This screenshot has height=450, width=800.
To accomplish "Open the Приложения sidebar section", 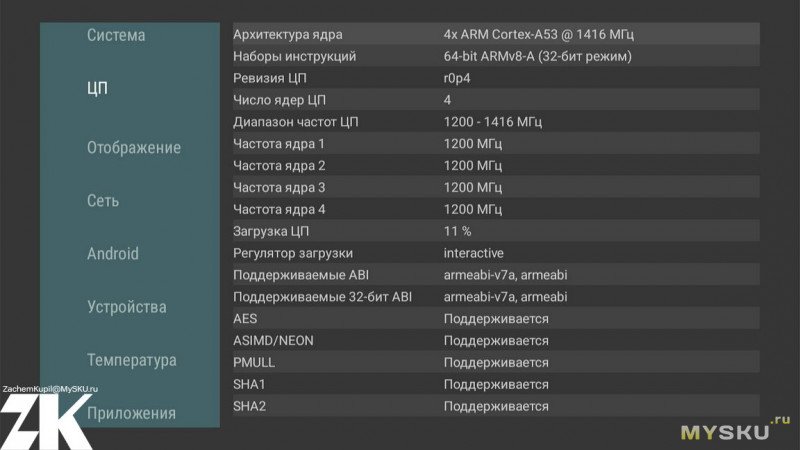I will pyautogui.click(x=131, y=413).
